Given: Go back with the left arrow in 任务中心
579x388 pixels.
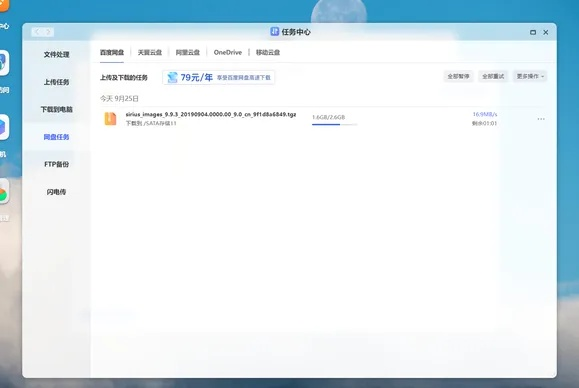Looking at the screenshot, I should pyautogui.click(x=37, y=32).
